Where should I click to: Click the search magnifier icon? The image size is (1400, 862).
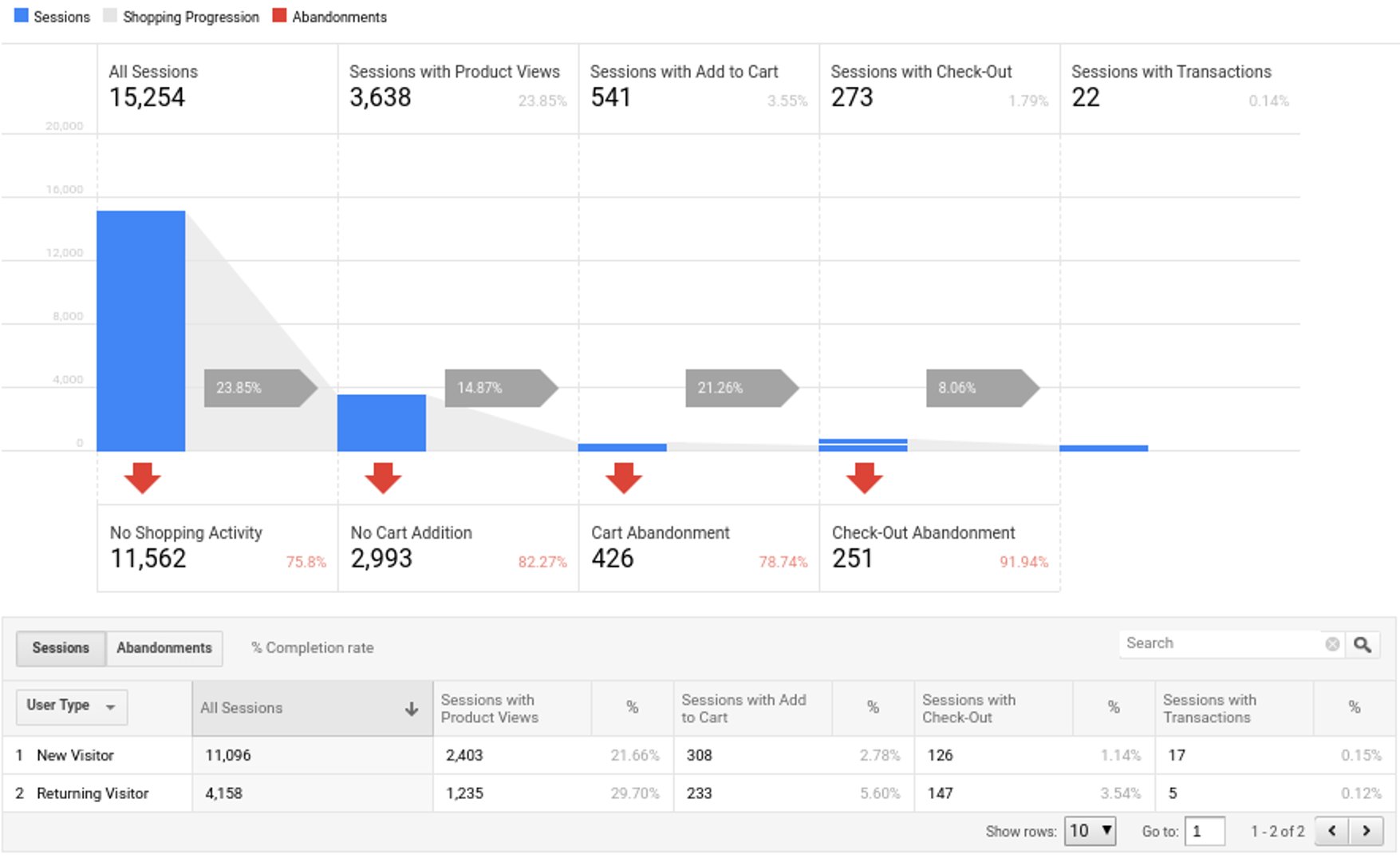(1363, 643)
